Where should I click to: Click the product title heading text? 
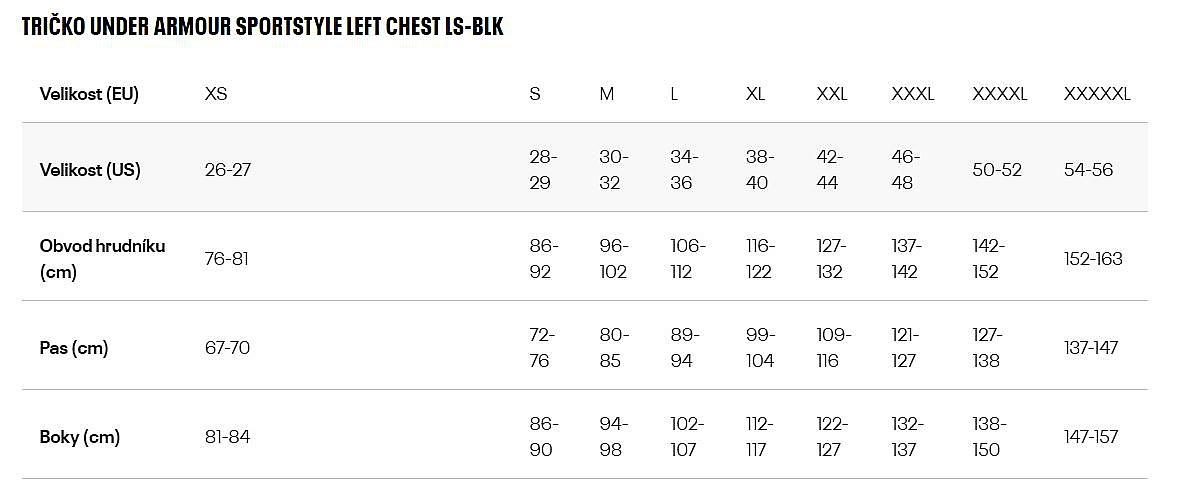262,27
